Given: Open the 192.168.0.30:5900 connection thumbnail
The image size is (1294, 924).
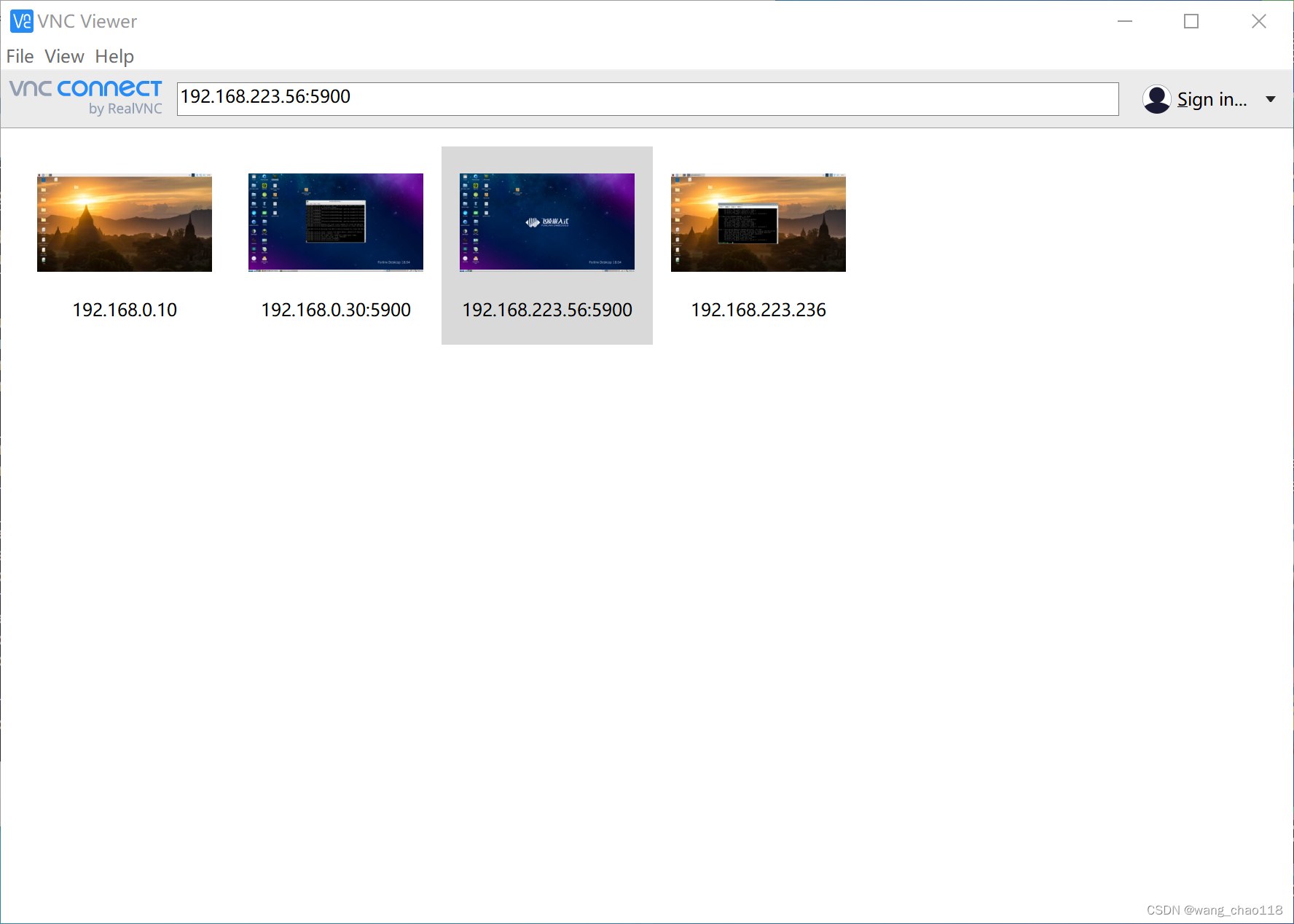Looking at the screenshot, I should click(335, 222).
